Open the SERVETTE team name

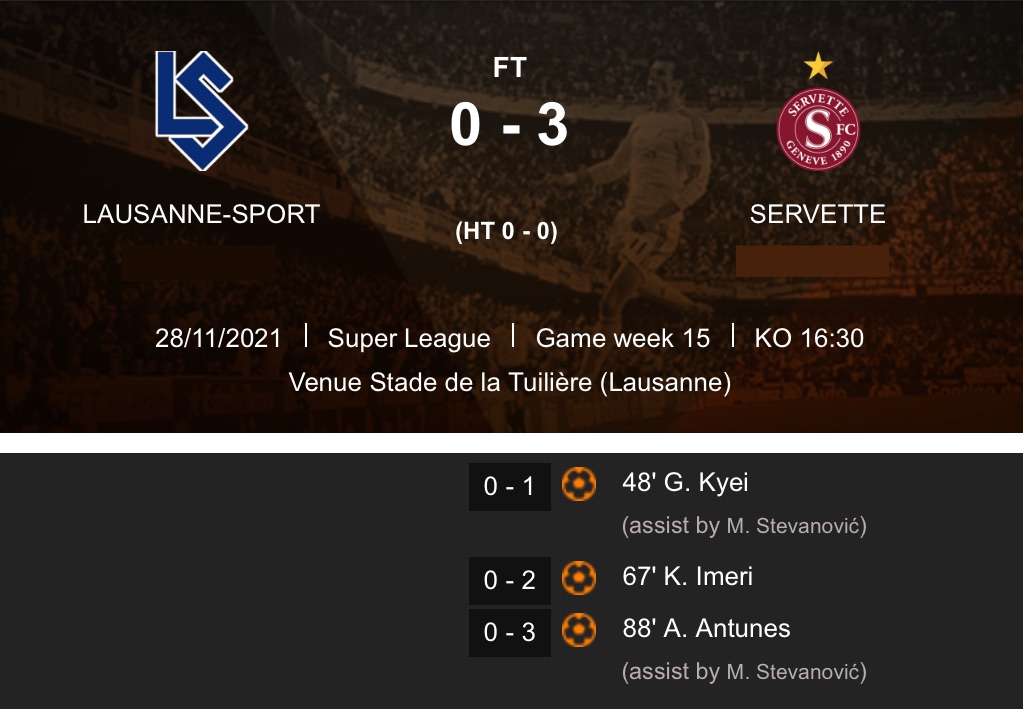tap(817, 214)
